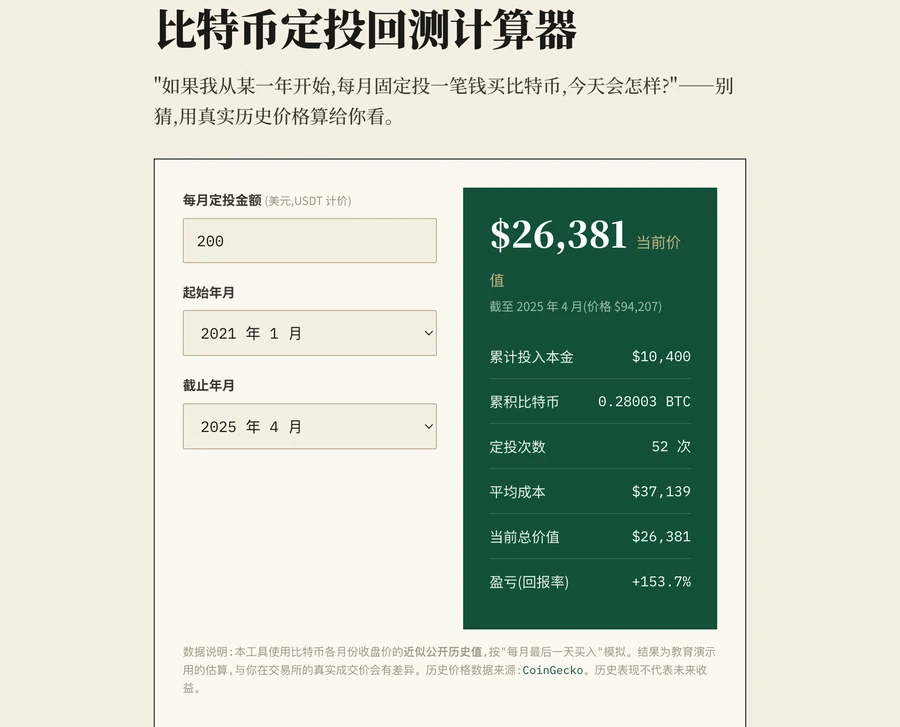Click the 每月定投金额 field label
This screenshot has width=900, height=727.
(x=222, y=200)
